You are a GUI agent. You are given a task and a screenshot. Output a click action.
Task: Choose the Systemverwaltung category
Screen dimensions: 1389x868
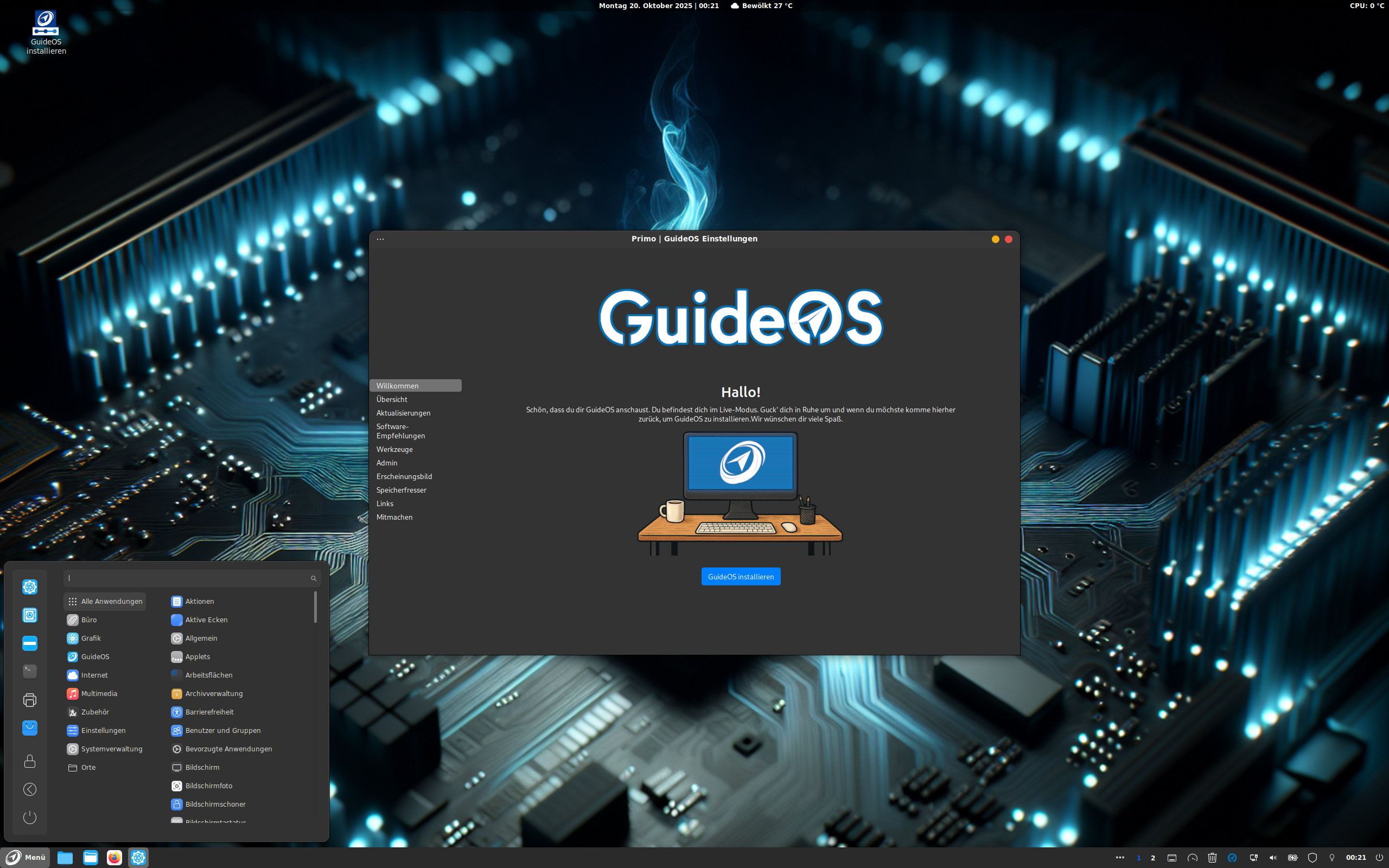click(x=105, y=749)
